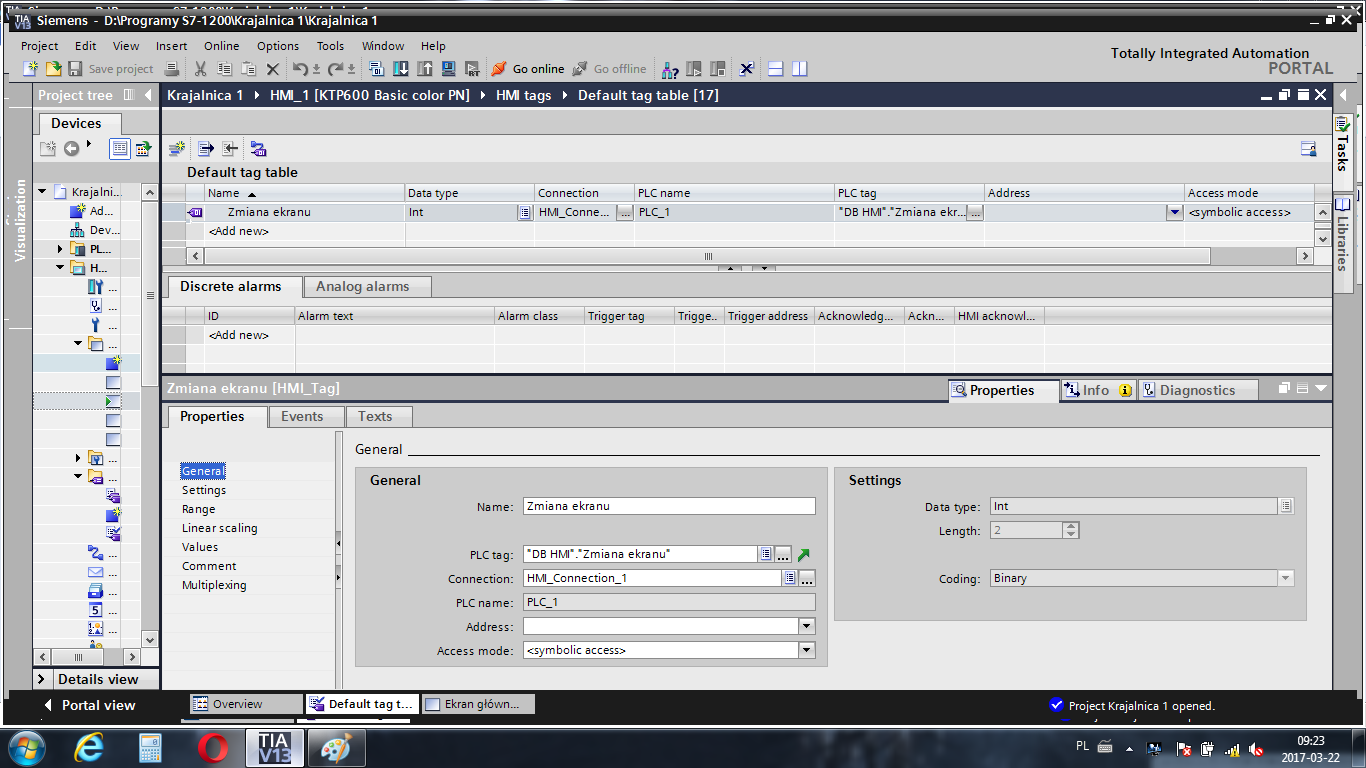Click the Name input field in General
Viewport: 1366px width, 768px height.
(669, 506)
